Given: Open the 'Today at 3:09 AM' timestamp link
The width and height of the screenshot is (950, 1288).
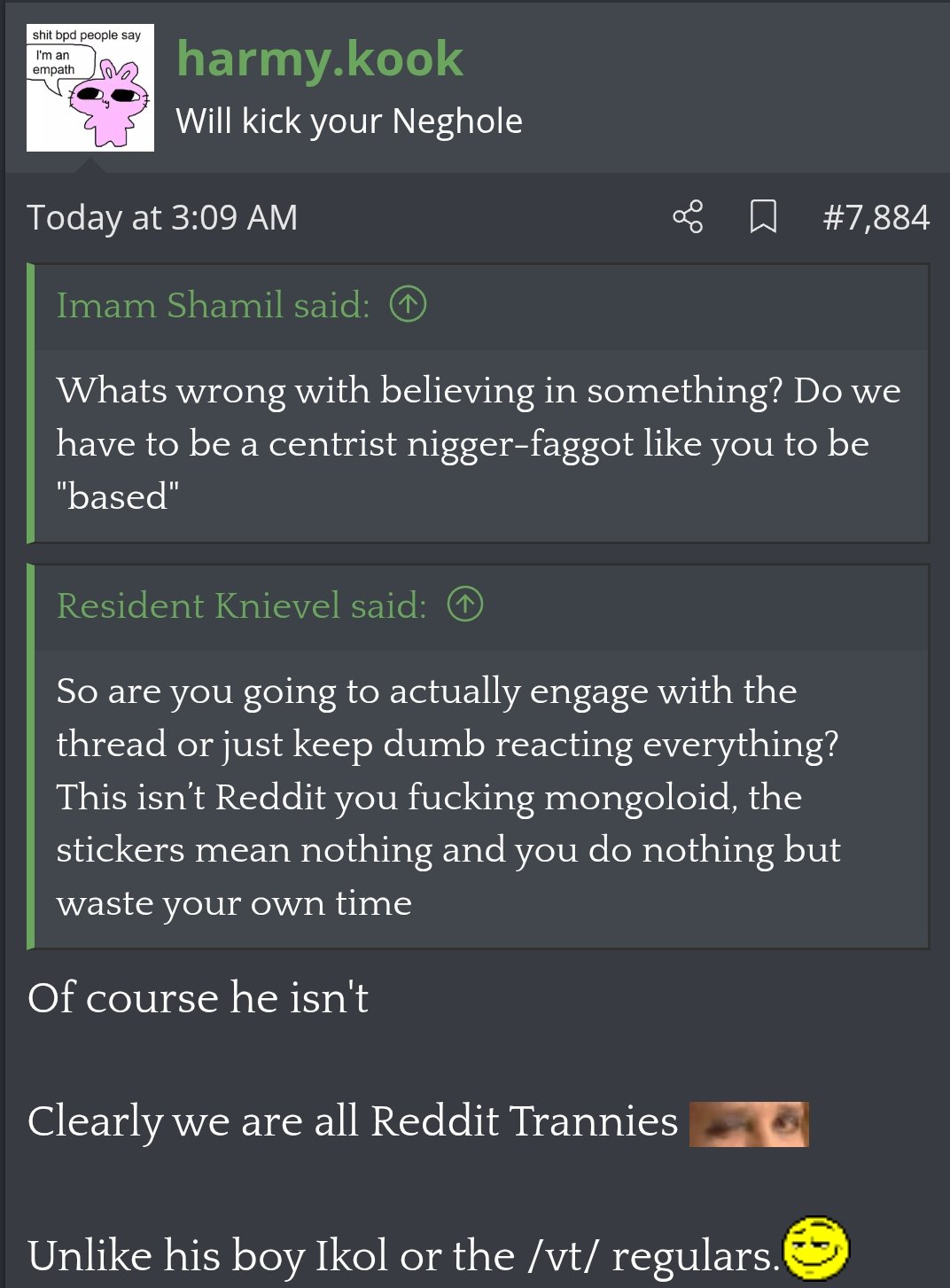Looking at the screenshot, I should tap(162, 217).
